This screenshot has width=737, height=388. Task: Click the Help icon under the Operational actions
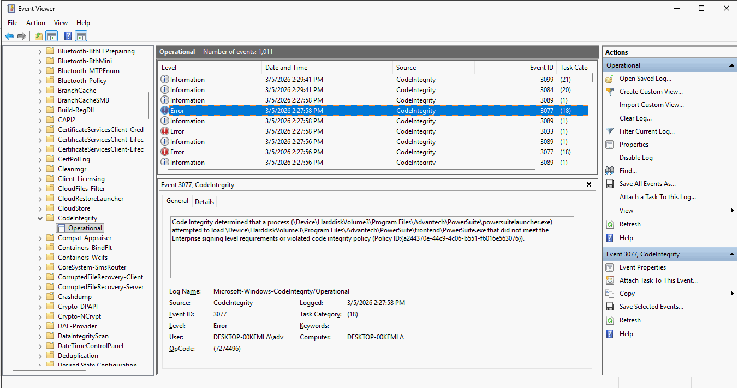pyautogui.click(x=610, y=238)
